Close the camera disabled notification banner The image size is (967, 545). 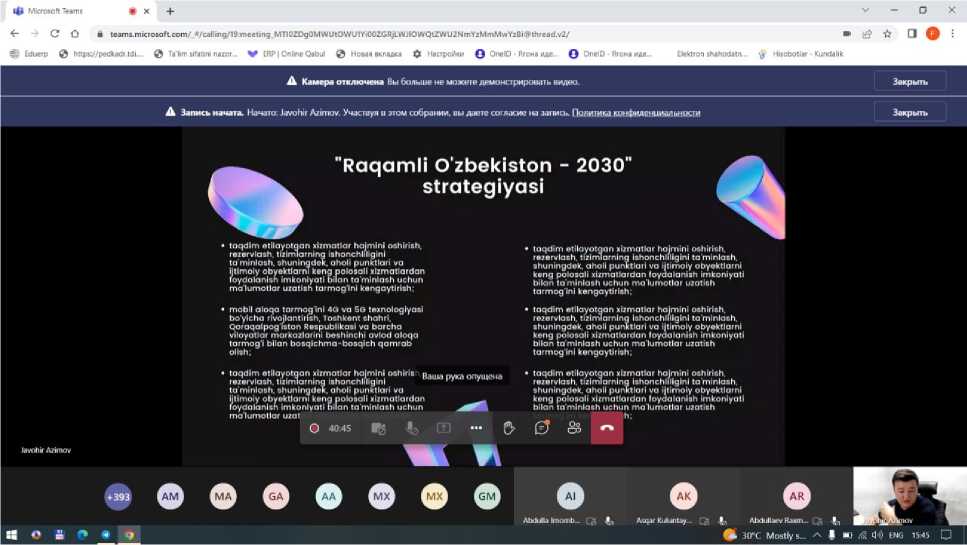pos(909,81)
